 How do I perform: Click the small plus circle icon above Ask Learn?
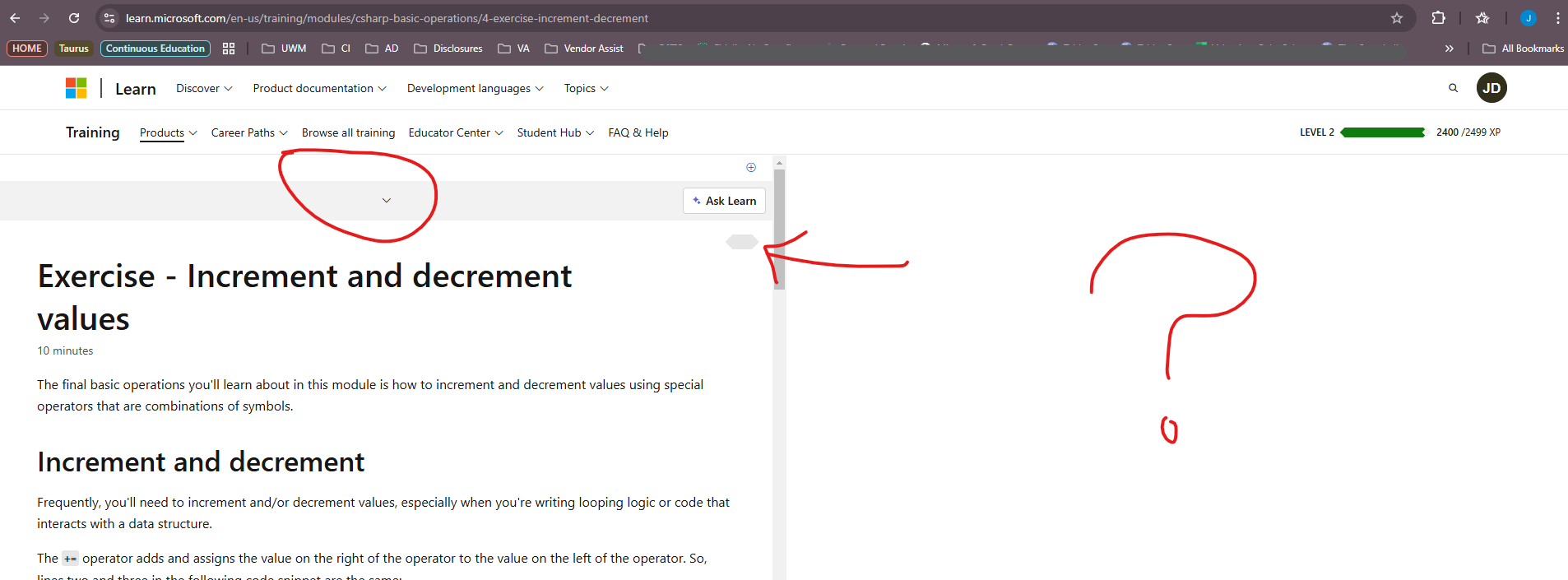click(x=751, y=167)
